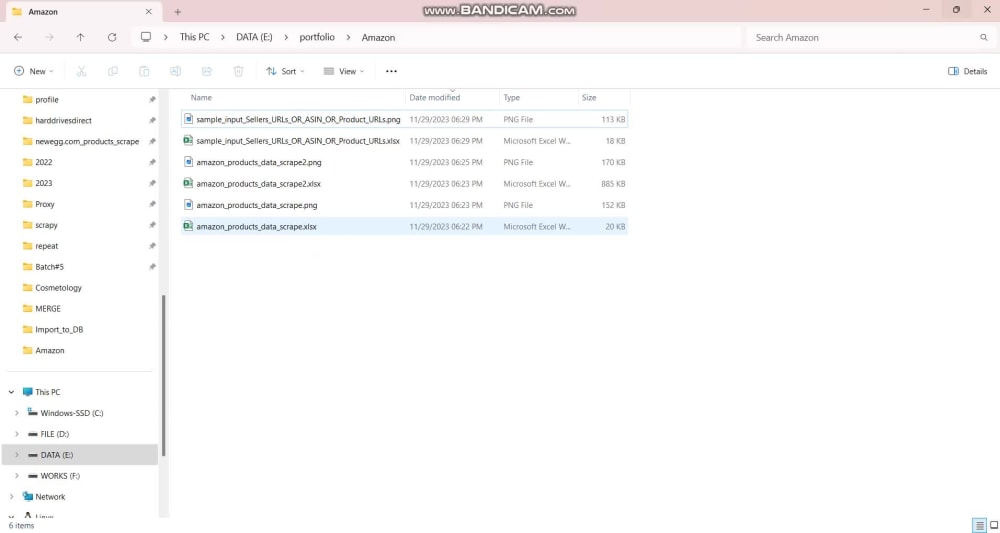Collapse the This PC tree node

click(x=11, y=392)
